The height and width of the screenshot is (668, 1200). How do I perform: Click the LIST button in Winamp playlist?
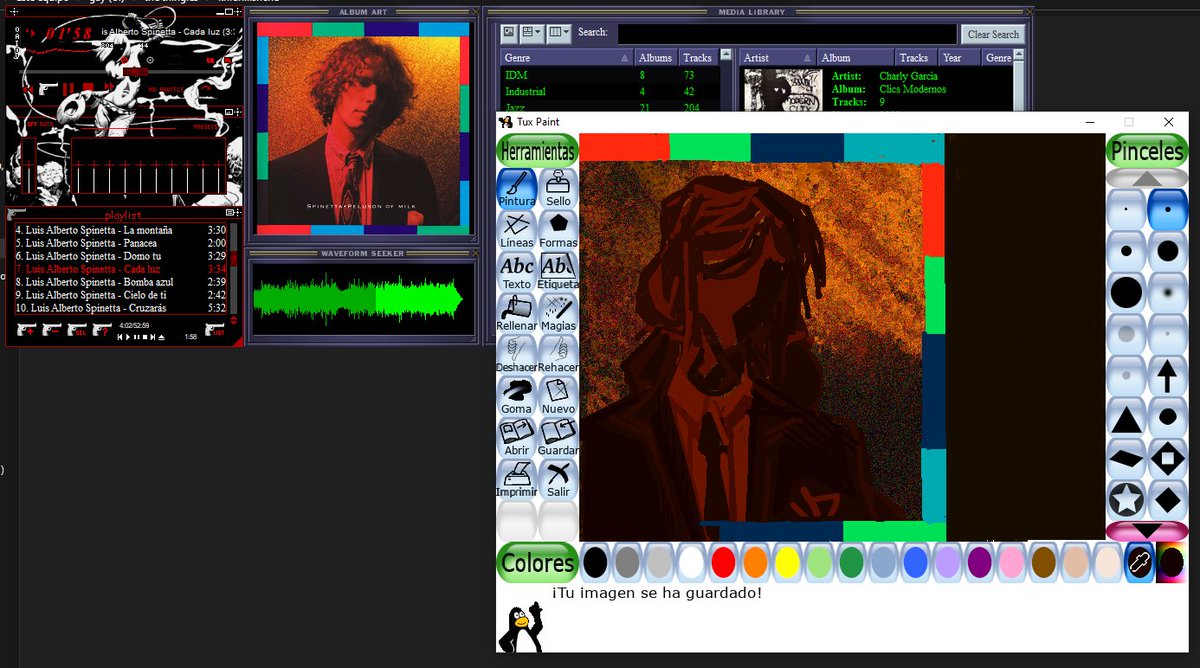pos(215,331)
